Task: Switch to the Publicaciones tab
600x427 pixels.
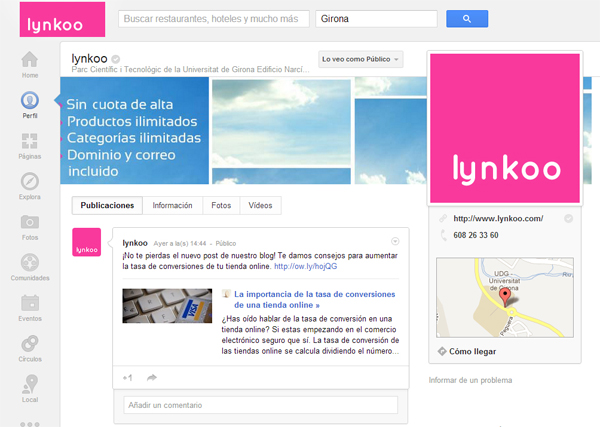Action: tap(107, 205)
